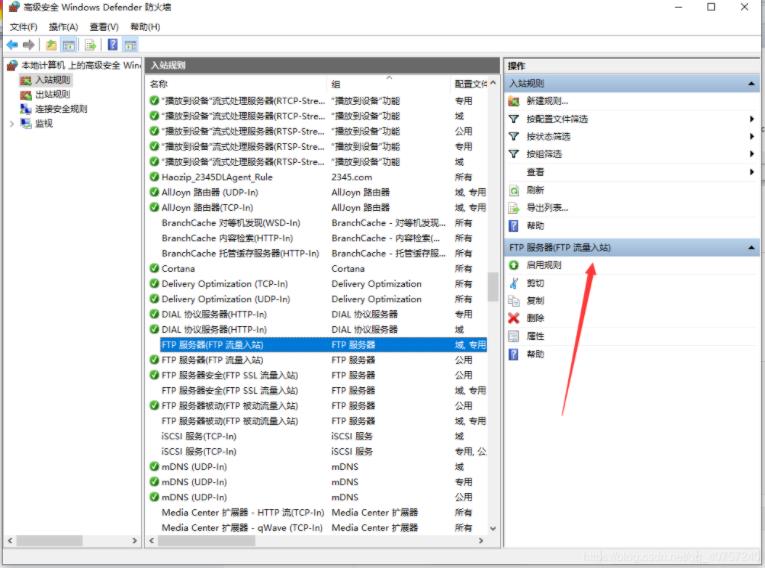The image size is (765, 568).
Task: Select Media Center 扩展器 - qWave (TCP-In) rule
Action: 242,527
